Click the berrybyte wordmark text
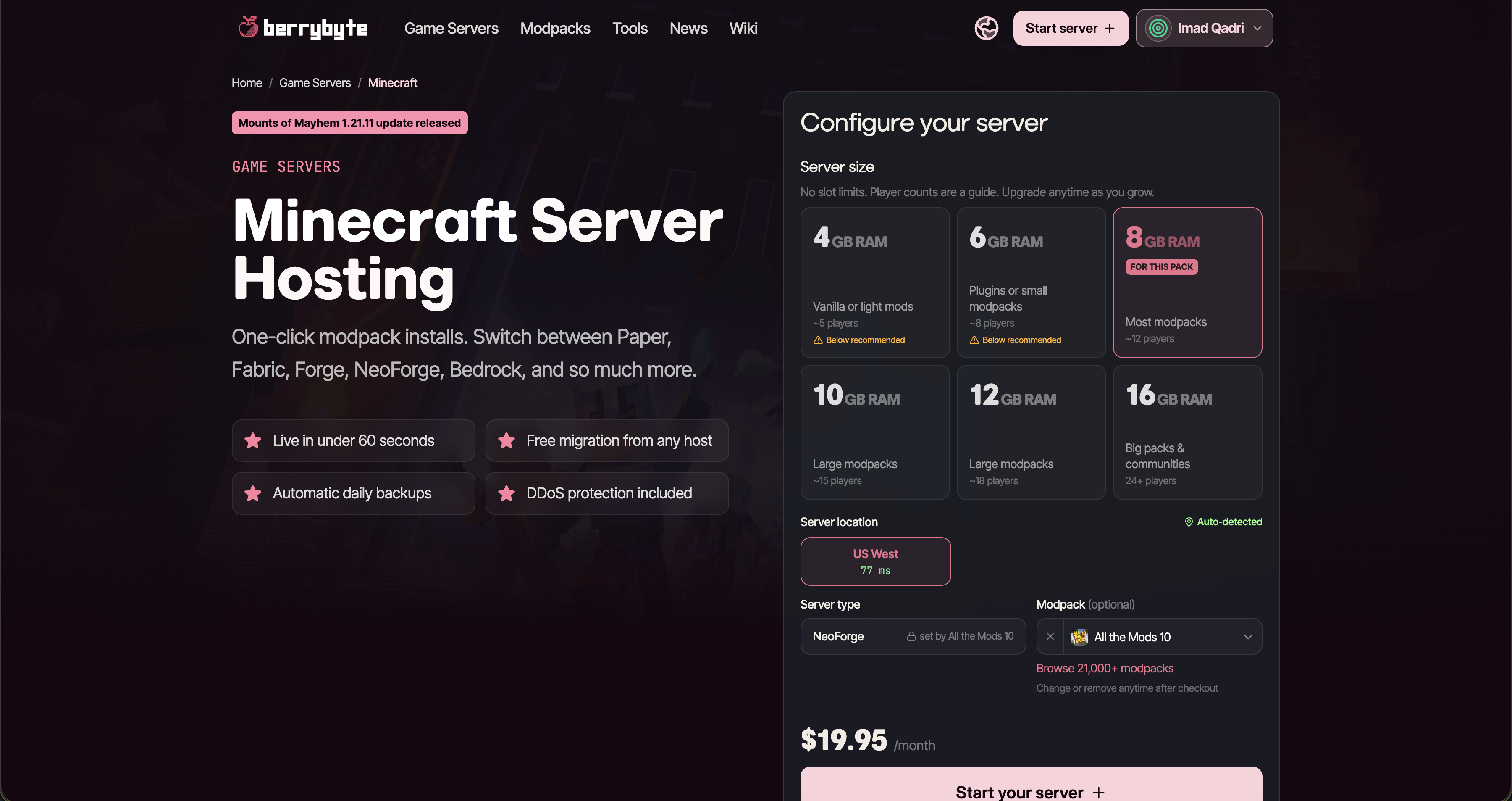This screenshot has height=801, width=1512. (x=315, y=28)
